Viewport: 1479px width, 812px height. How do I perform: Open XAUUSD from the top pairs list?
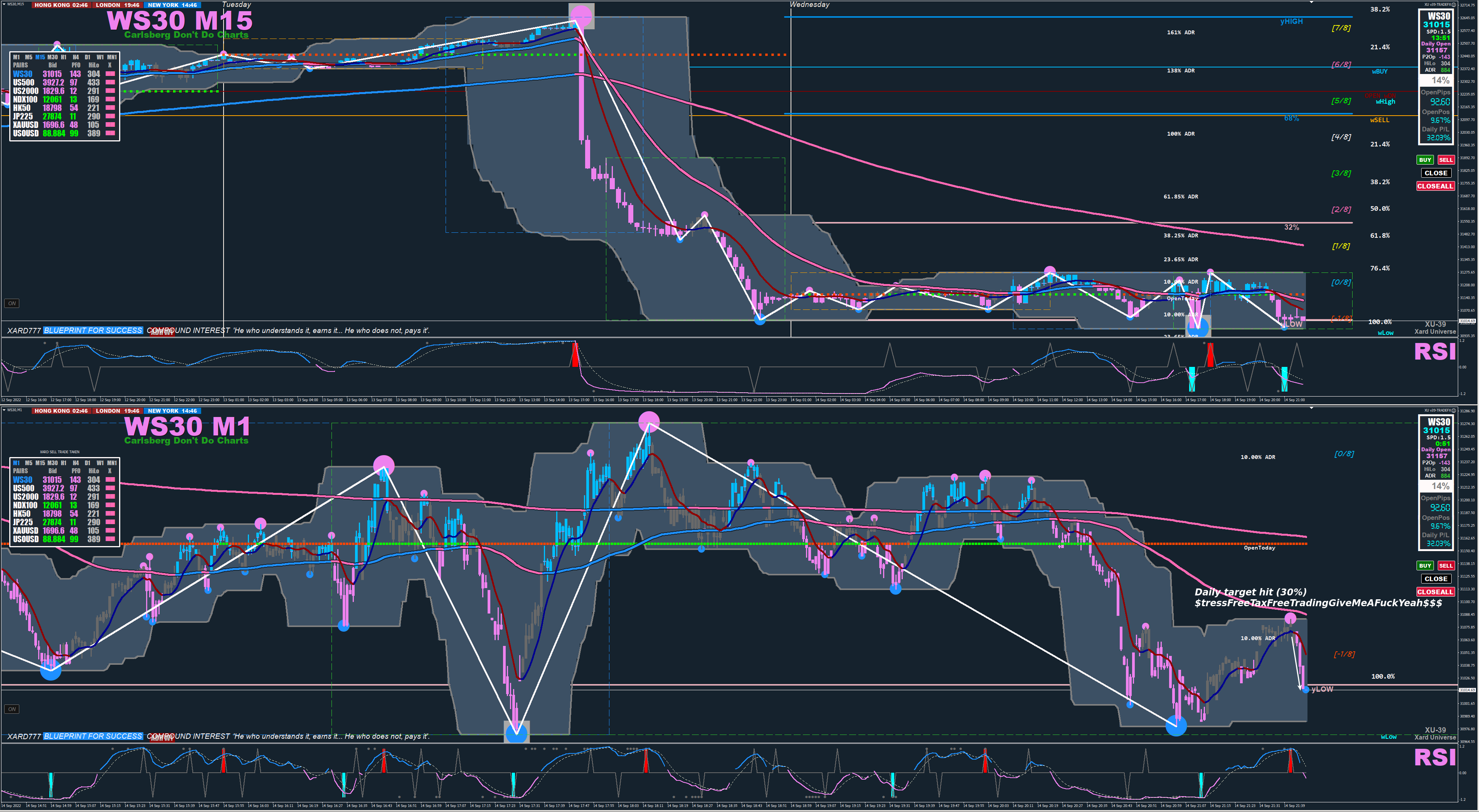[x=25, y=125]
